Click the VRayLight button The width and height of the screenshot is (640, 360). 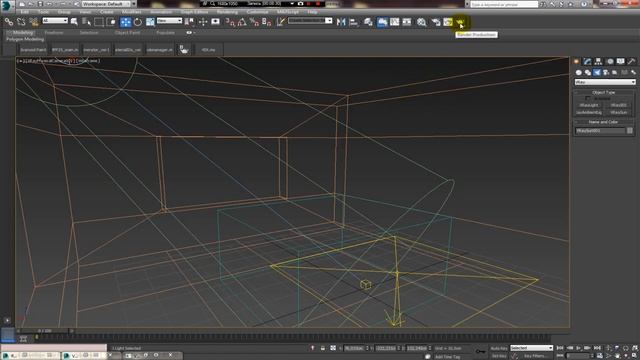(589, 105)
